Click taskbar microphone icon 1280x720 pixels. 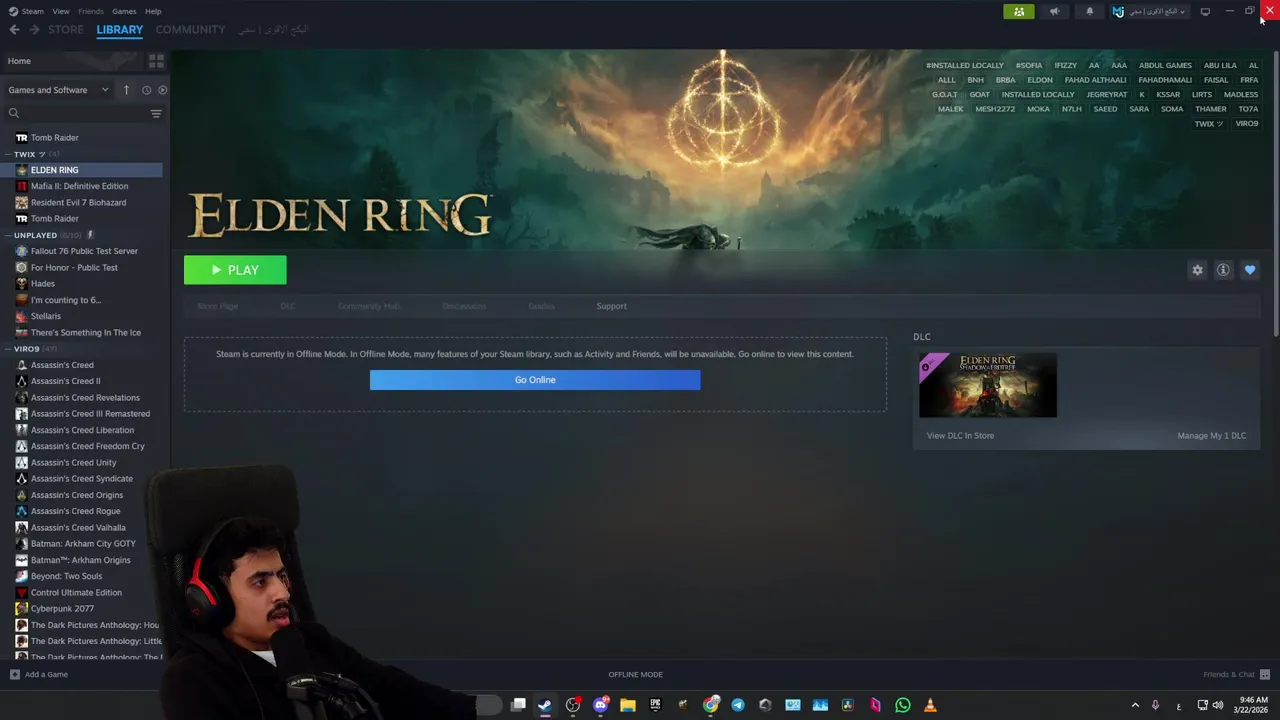click(x=1155, y=705)
